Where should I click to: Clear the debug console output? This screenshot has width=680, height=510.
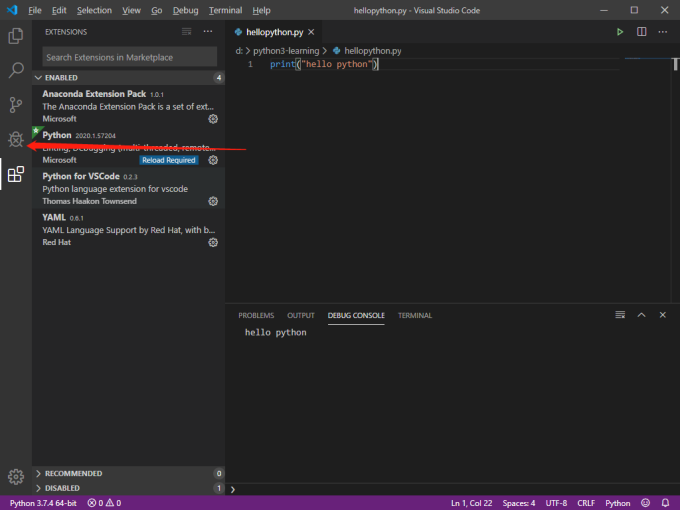(620, 315)
